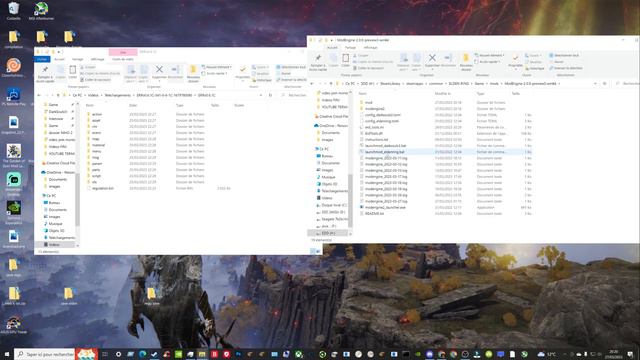Open Fichier tab in left Explorer window
This screenshot has height=360, width=640.
42,59
